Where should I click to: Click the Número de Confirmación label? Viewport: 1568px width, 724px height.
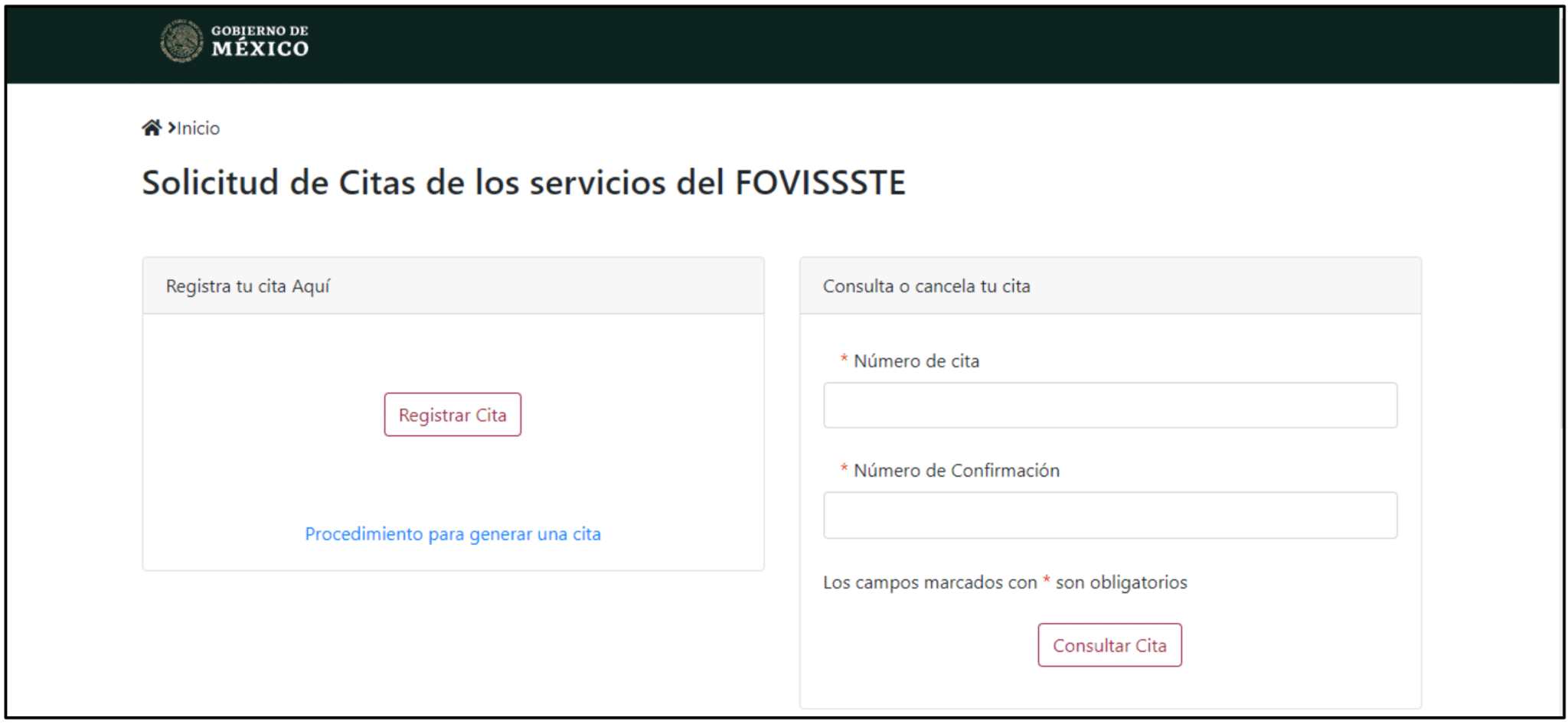pyautogui.click(x=956, y=471)
